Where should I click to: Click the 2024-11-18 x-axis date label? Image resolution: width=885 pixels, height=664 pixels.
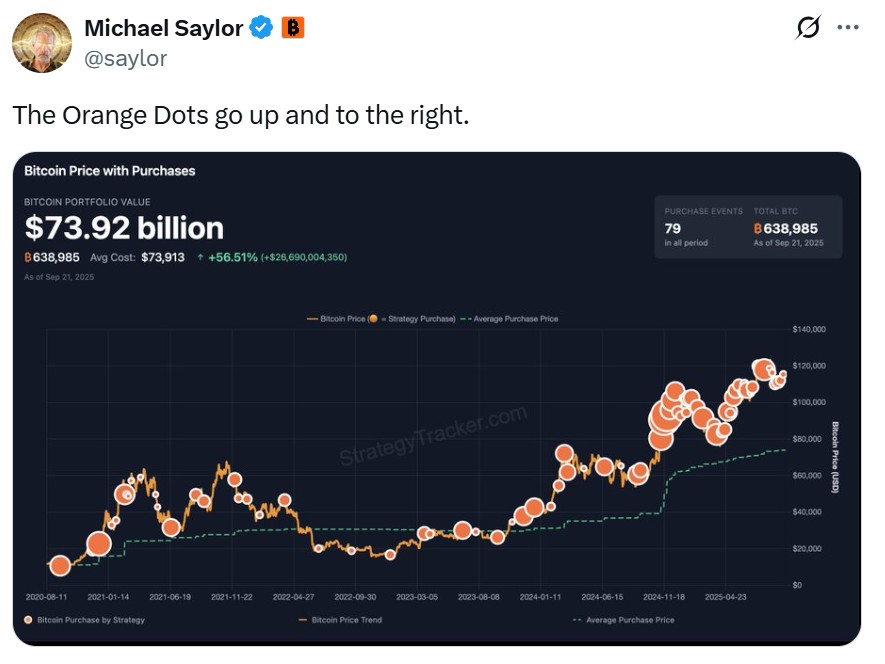click(664, 597)
